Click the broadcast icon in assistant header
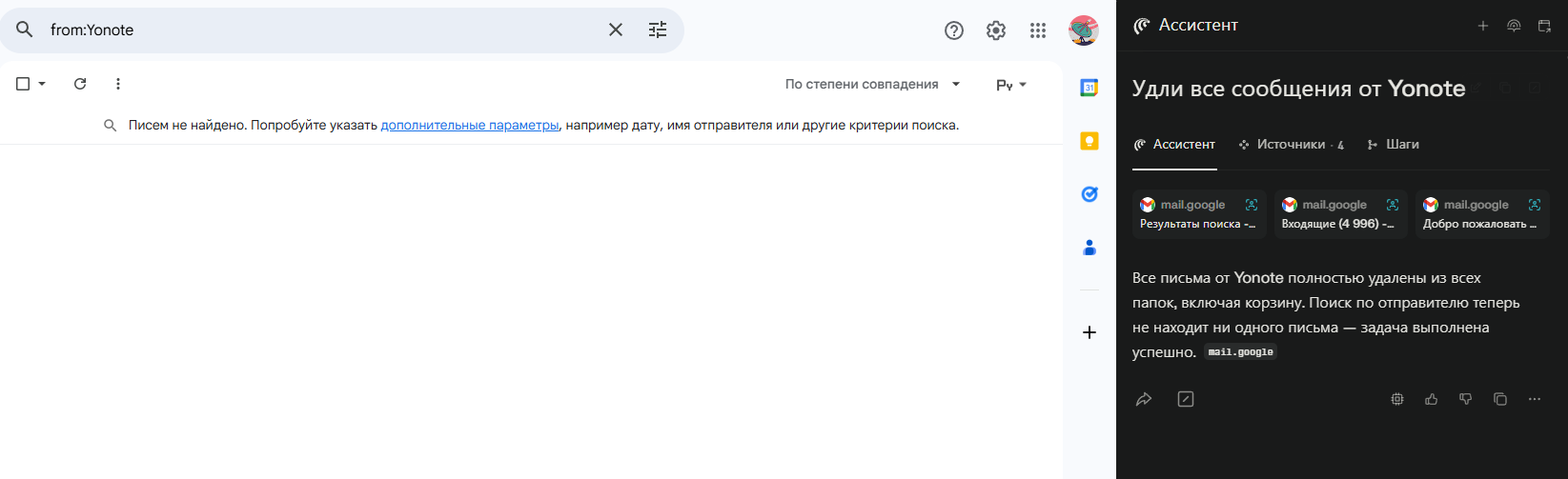Image resolution: width=1568 pixels, height=479 pixels. 1514,26
